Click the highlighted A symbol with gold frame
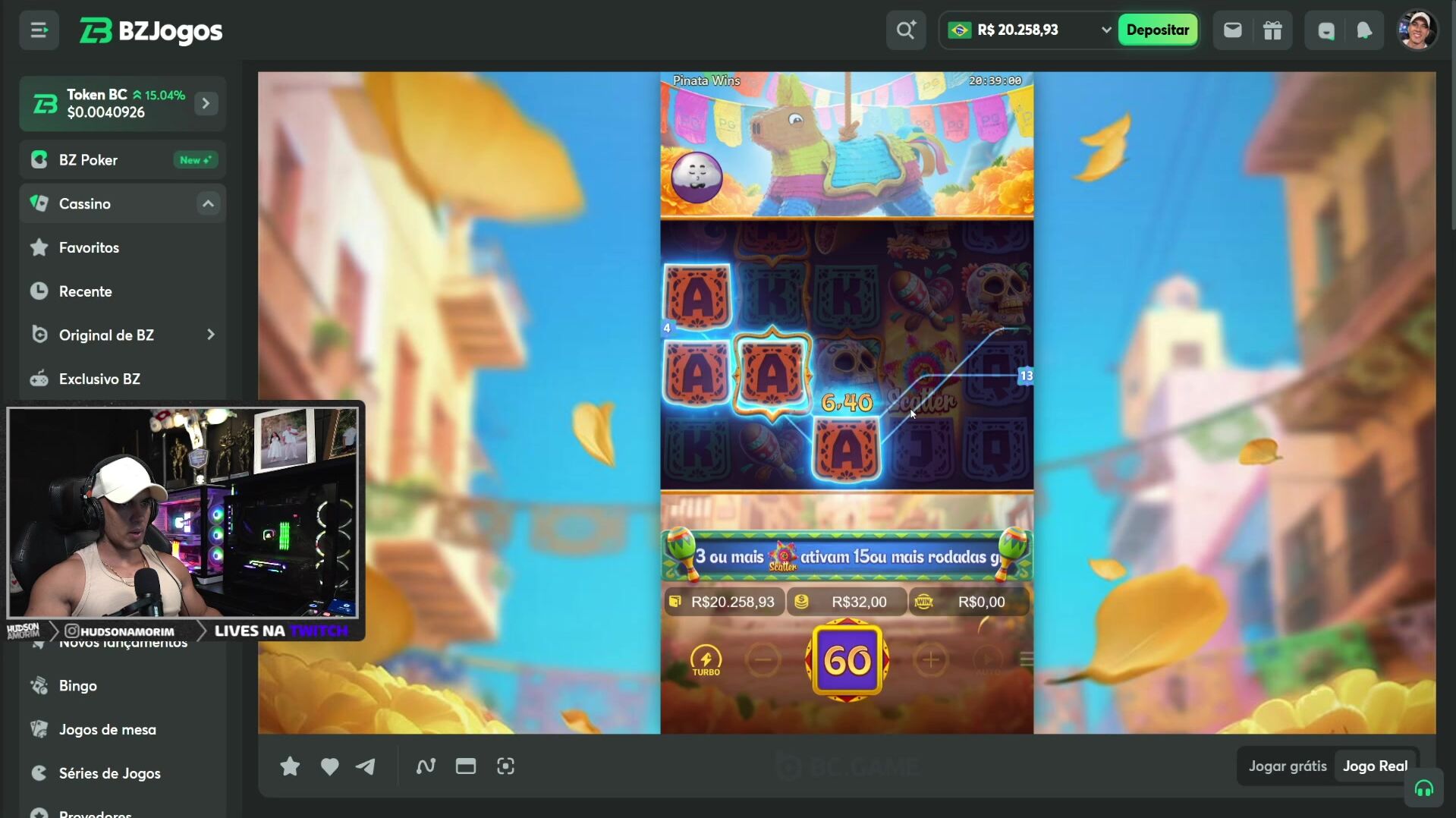Image resolution: width=1456 pixels, height=818 pixels. coord(772,374)
